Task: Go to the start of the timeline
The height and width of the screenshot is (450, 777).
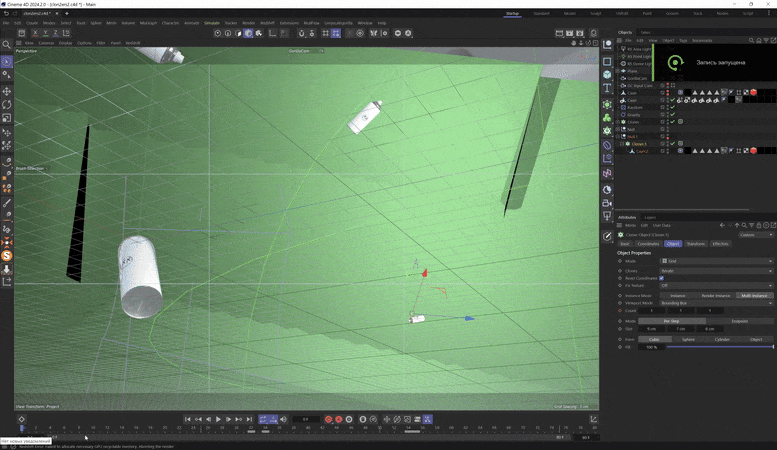Action: (x=187, y=419)
